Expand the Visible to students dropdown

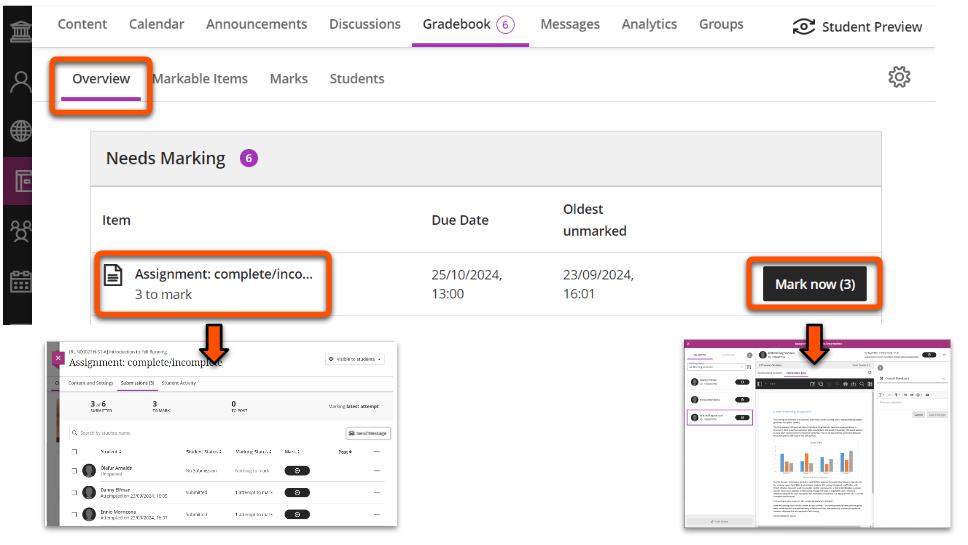coord(356,359)
